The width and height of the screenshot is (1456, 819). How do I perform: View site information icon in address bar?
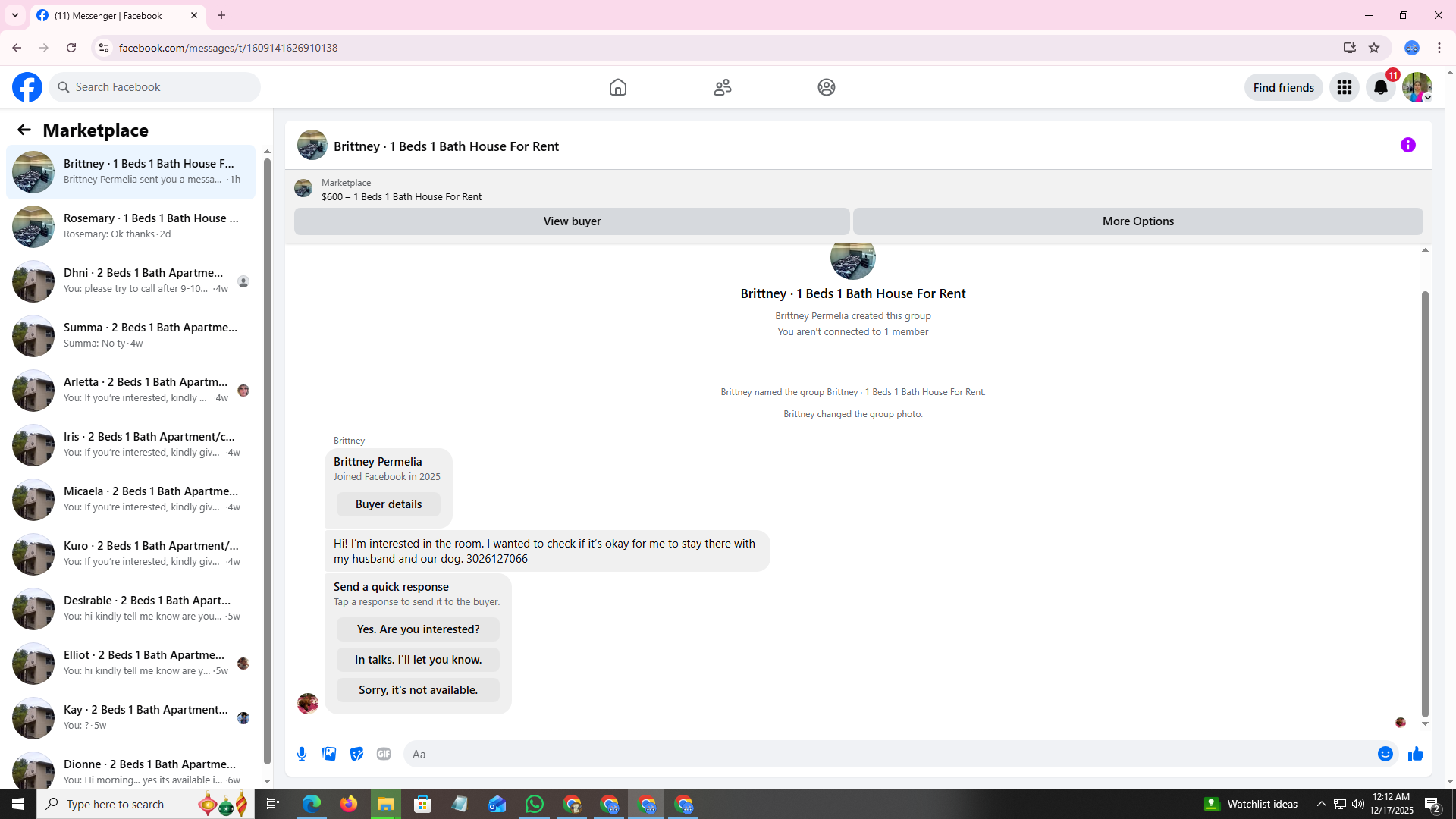tap(104, 48)
